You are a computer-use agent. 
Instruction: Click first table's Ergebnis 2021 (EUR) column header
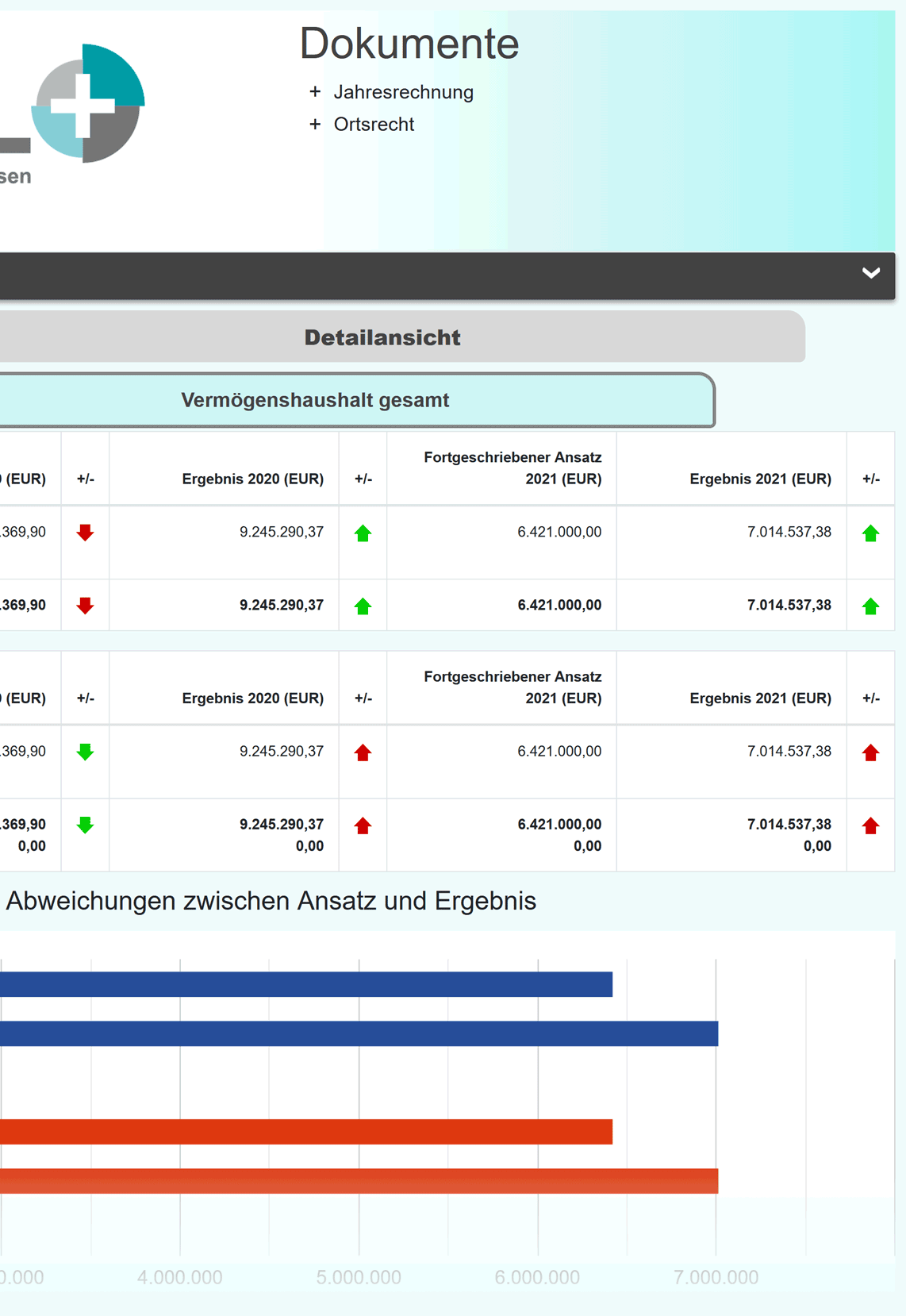coord(760,479)
